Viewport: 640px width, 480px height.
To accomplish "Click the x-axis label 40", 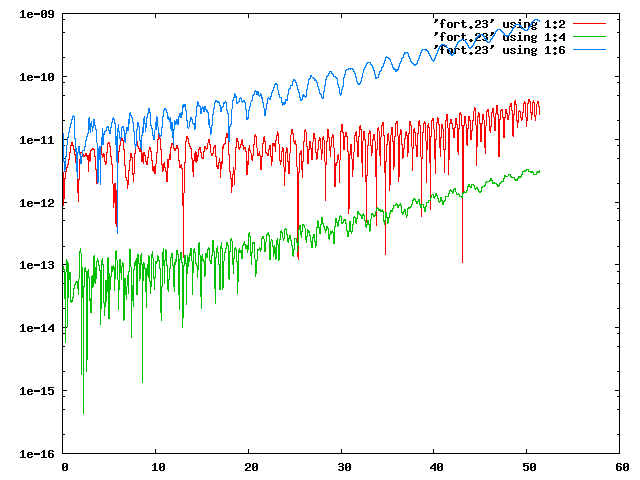I will point(437,467).
